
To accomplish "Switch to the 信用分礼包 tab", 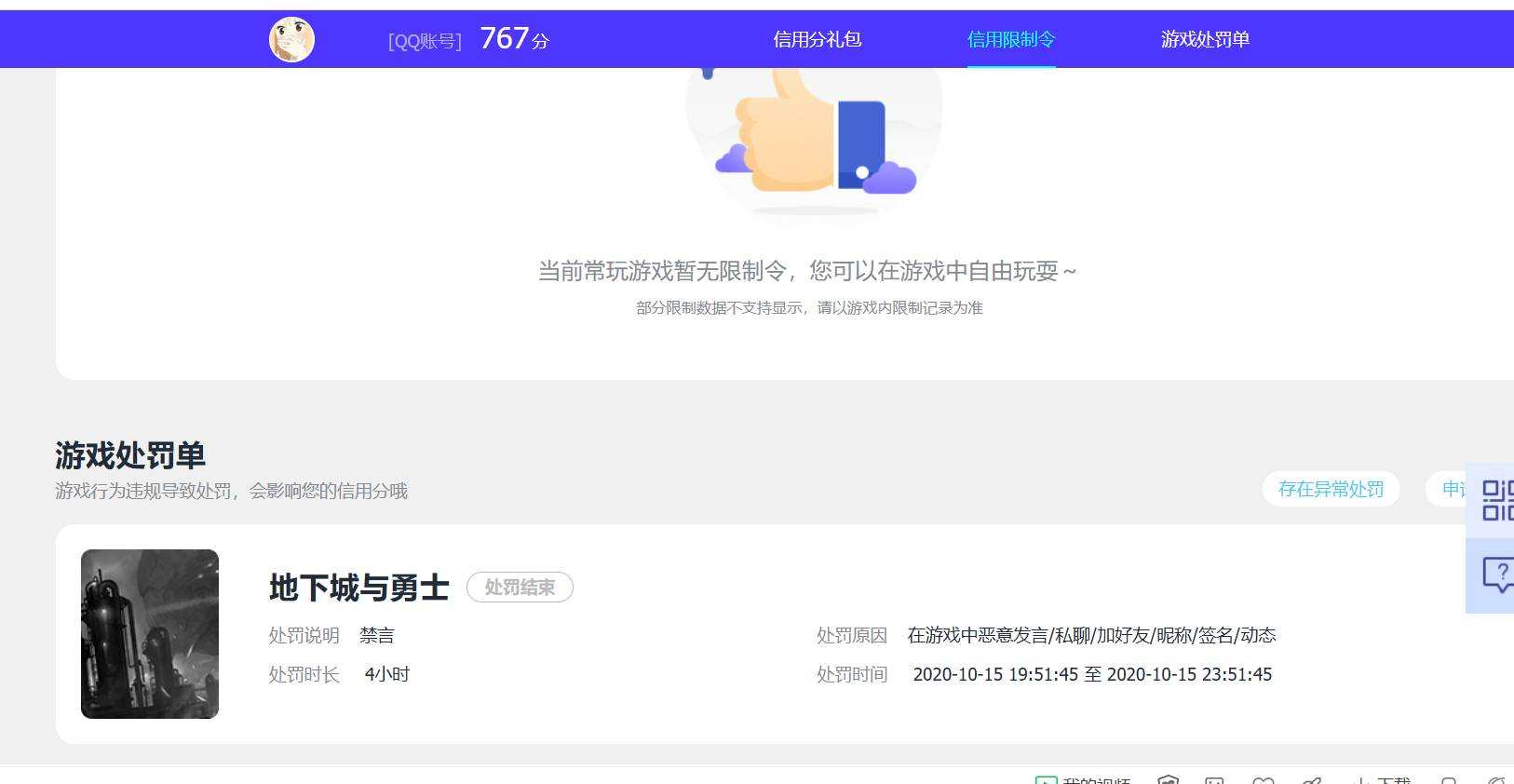I will 817,39.
